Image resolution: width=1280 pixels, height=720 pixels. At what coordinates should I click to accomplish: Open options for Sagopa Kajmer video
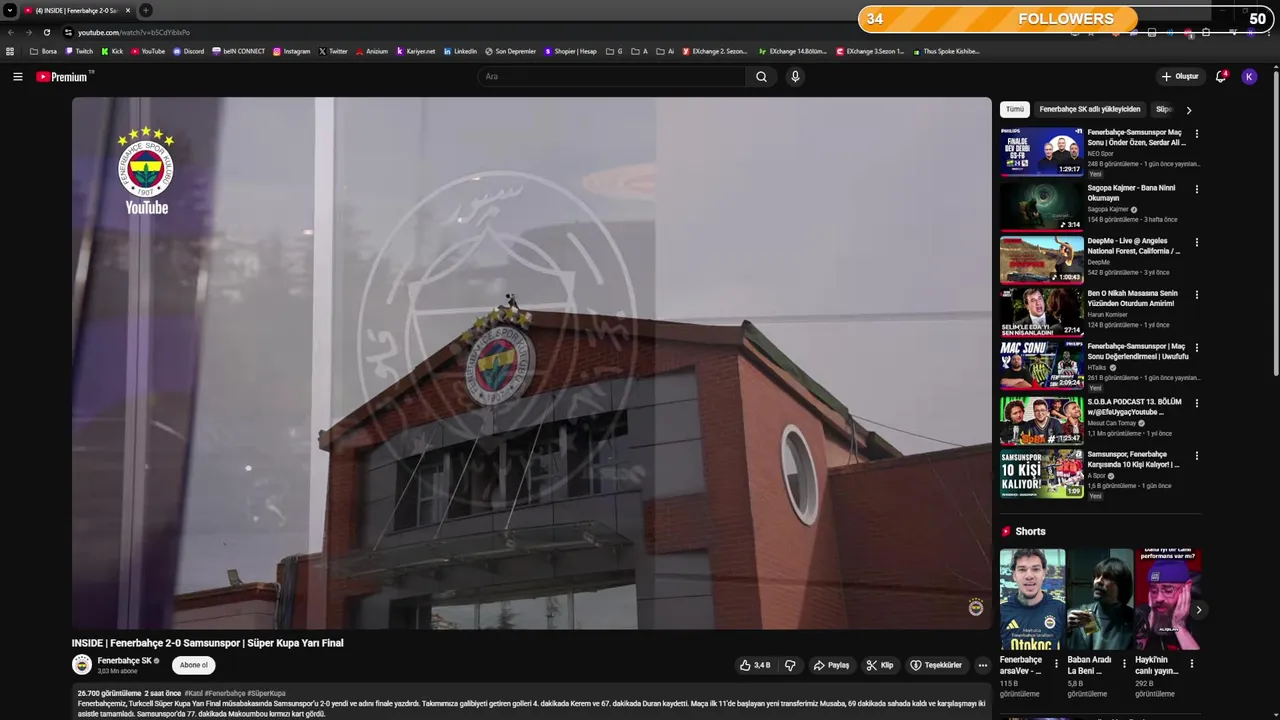click(x=1196, y=189)
